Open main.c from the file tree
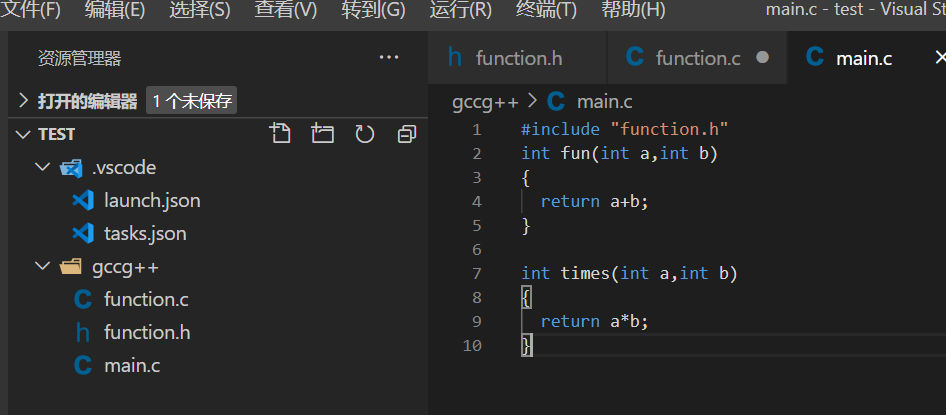 [132, 365]
